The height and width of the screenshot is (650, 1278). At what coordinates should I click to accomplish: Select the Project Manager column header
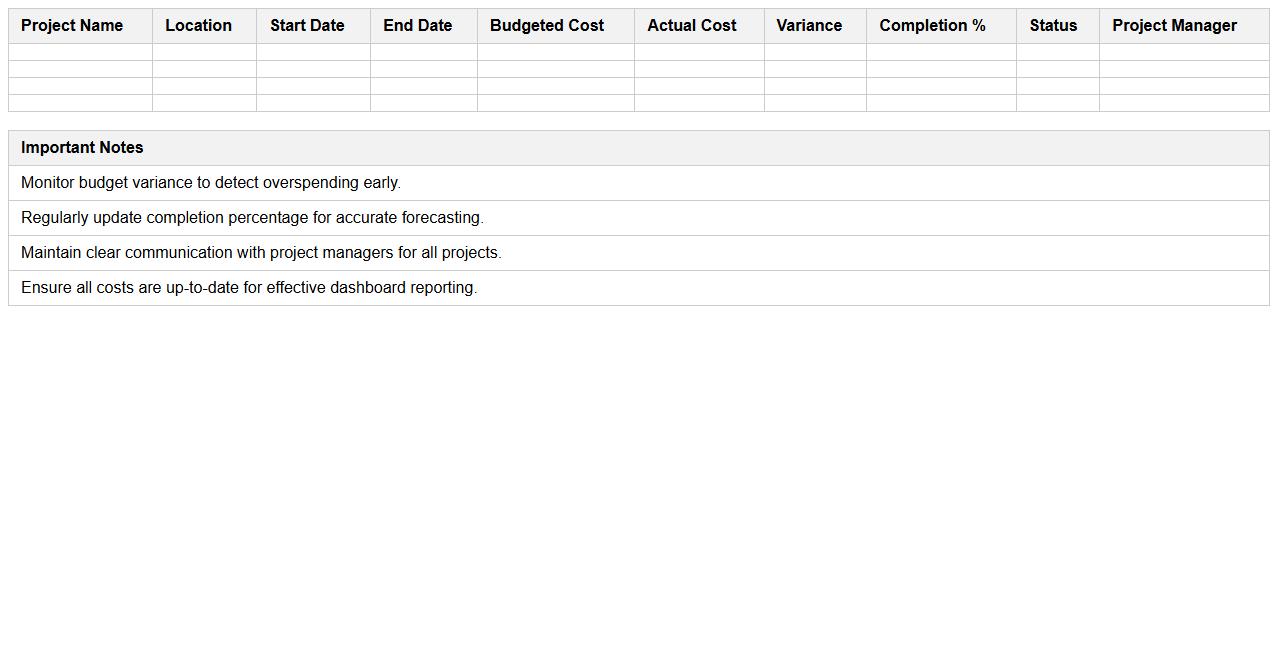pyautogui.click(x=1174, y=25)
